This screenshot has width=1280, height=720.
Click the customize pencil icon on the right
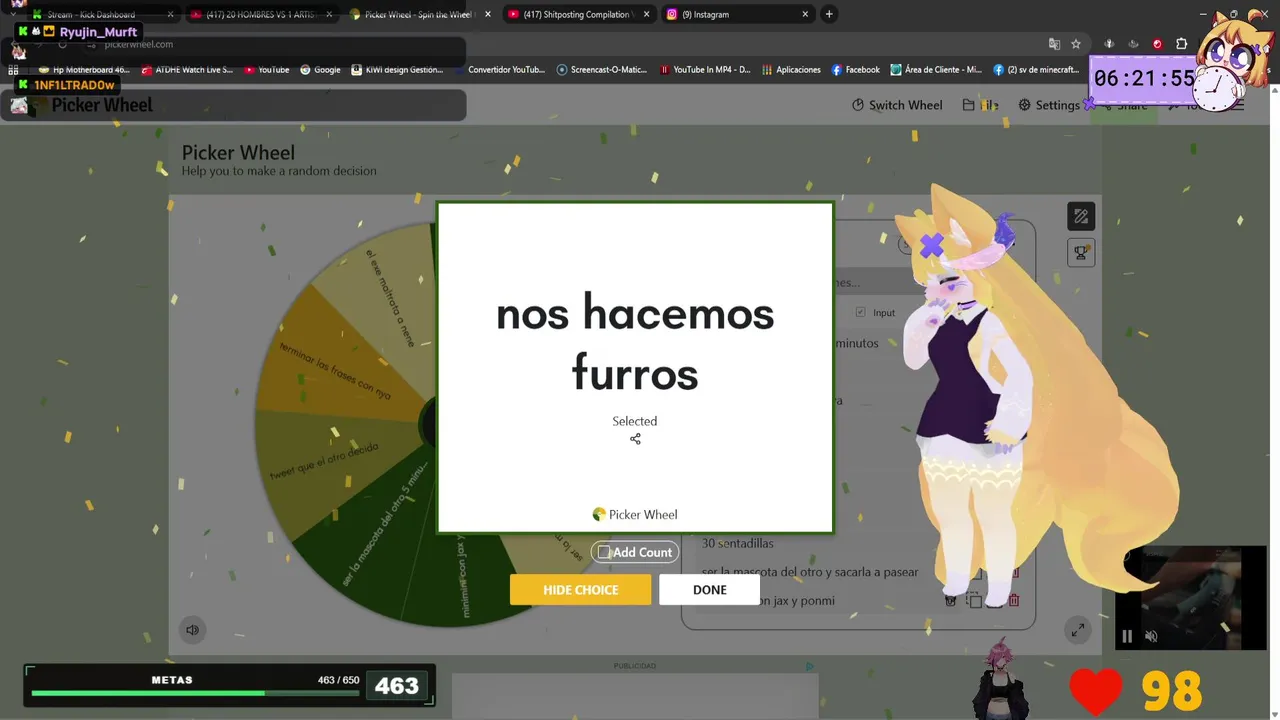pyautogui.click(x=1081, y=216)
